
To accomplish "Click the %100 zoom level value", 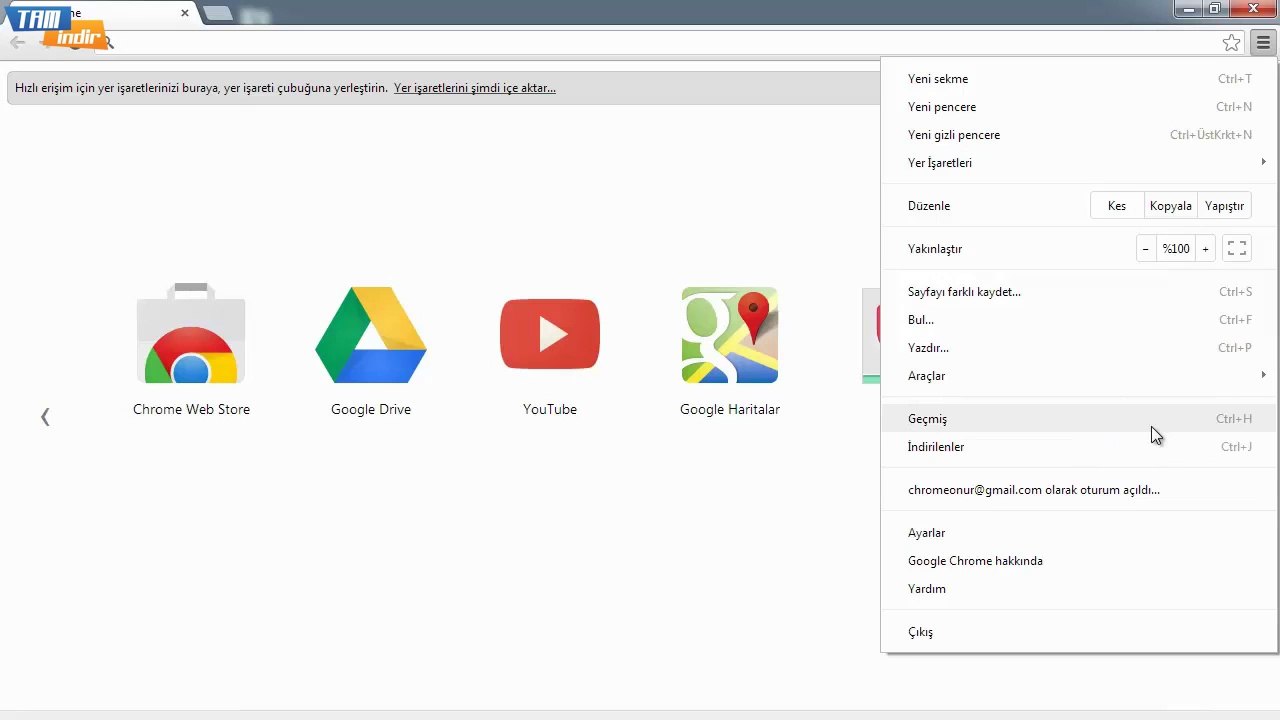I will pos(1176,249).
